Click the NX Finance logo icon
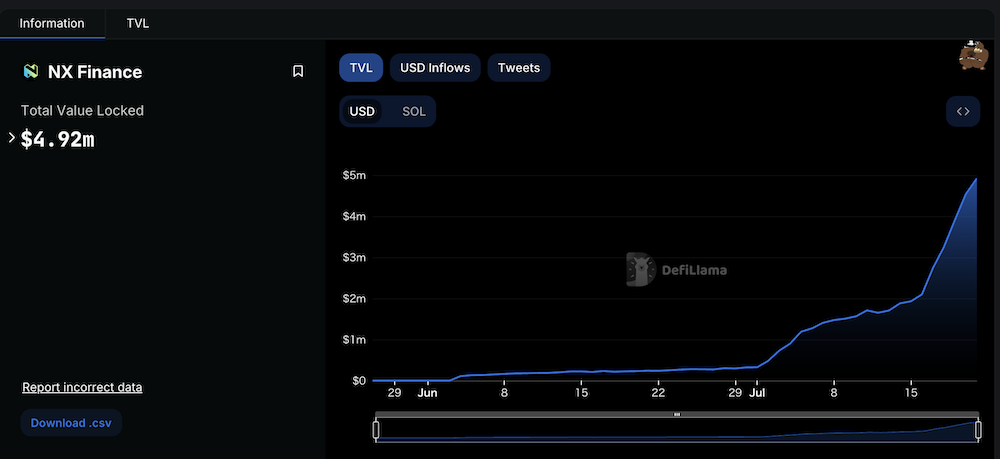 (30, 71)
